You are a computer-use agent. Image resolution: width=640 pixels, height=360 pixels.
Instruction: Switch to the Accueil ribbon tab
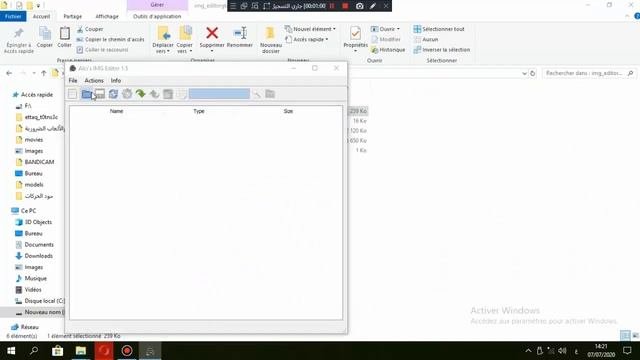41,16
